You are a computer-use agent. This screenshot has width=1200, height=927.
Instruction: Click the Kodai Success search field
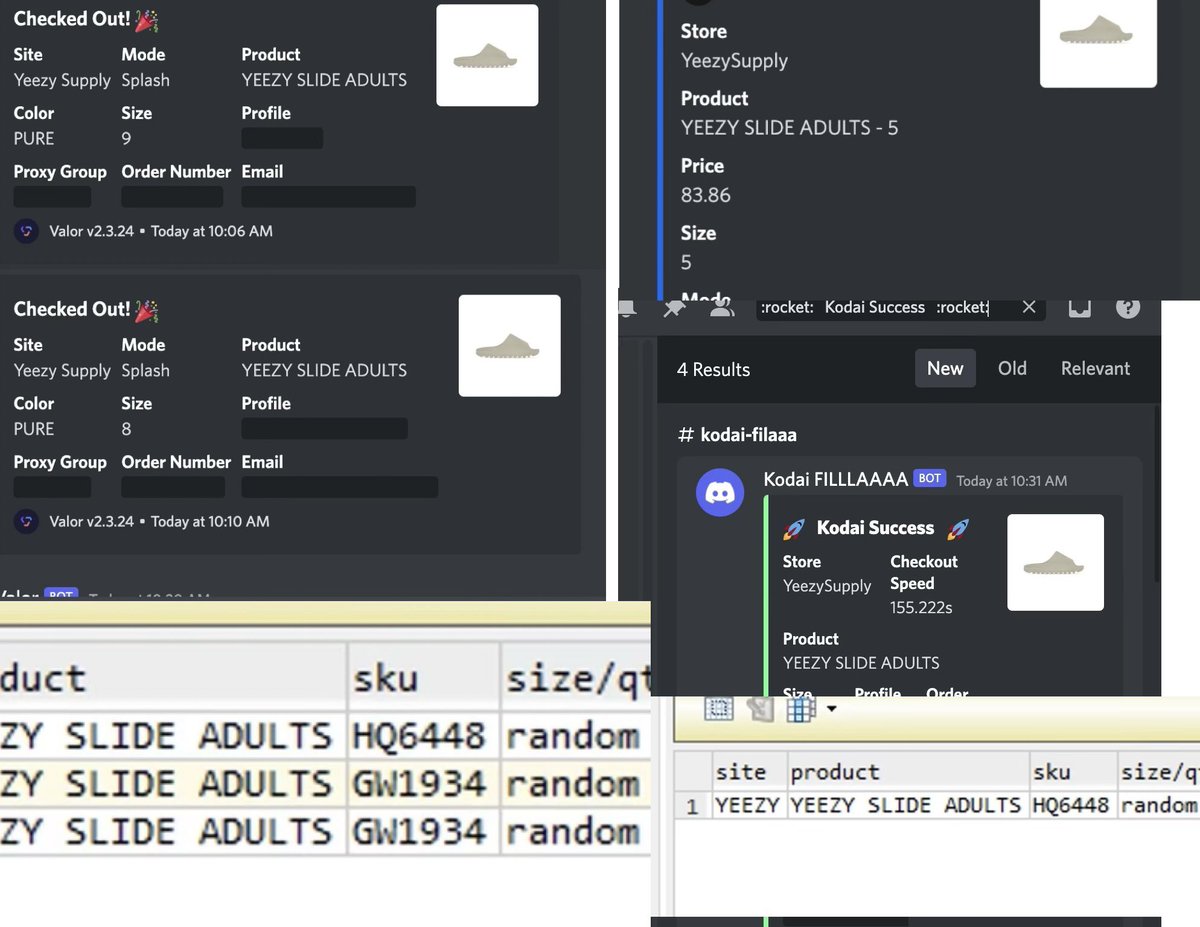(x=900, y=308)
